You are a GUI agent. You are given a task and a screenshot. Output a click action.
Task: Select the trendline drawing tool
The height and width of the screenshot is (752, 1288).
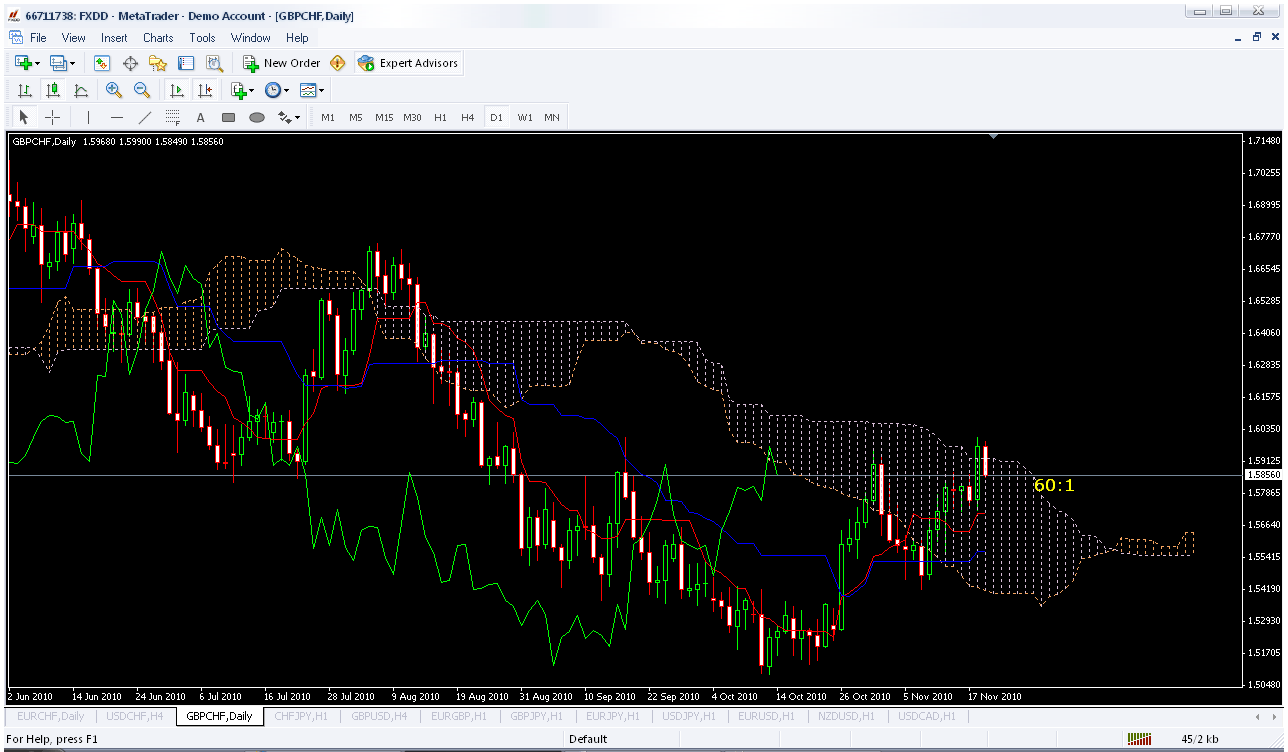coord(144,117)
